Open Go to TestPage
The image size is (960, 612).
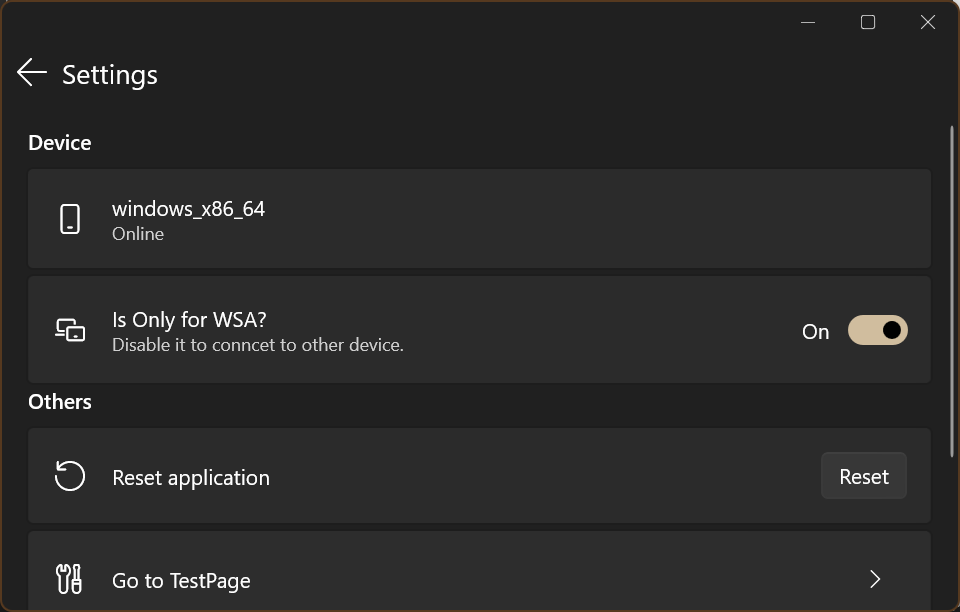coord(480,579)
